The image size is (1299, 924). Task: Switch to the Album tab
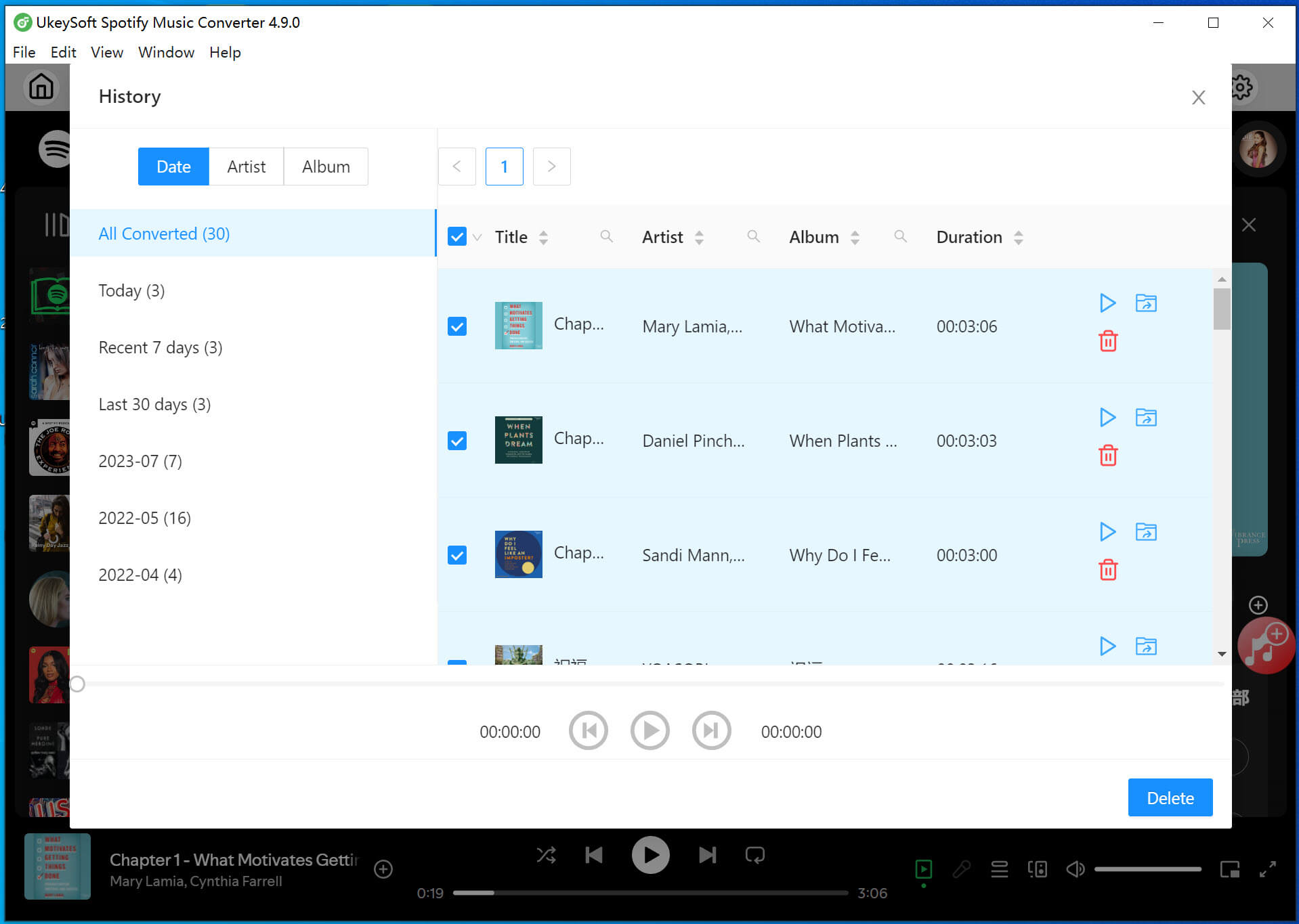[326, 167]
